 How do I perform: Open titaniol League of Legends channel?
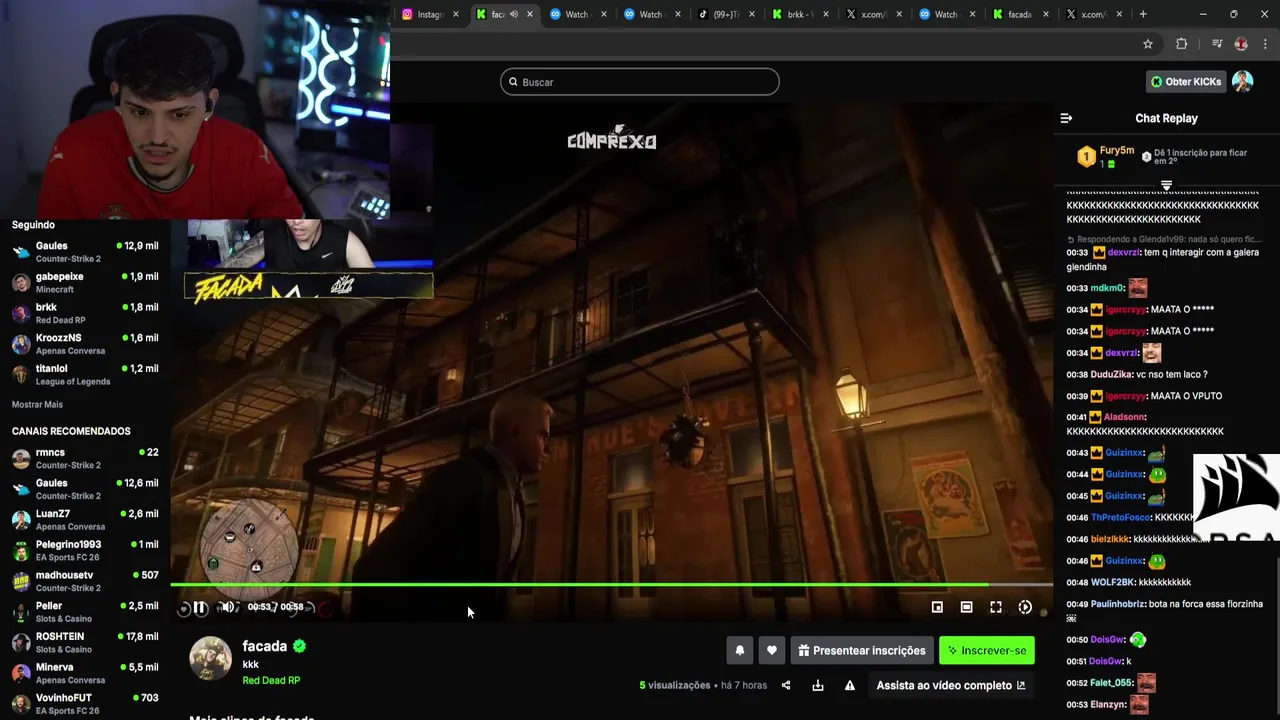84,375
